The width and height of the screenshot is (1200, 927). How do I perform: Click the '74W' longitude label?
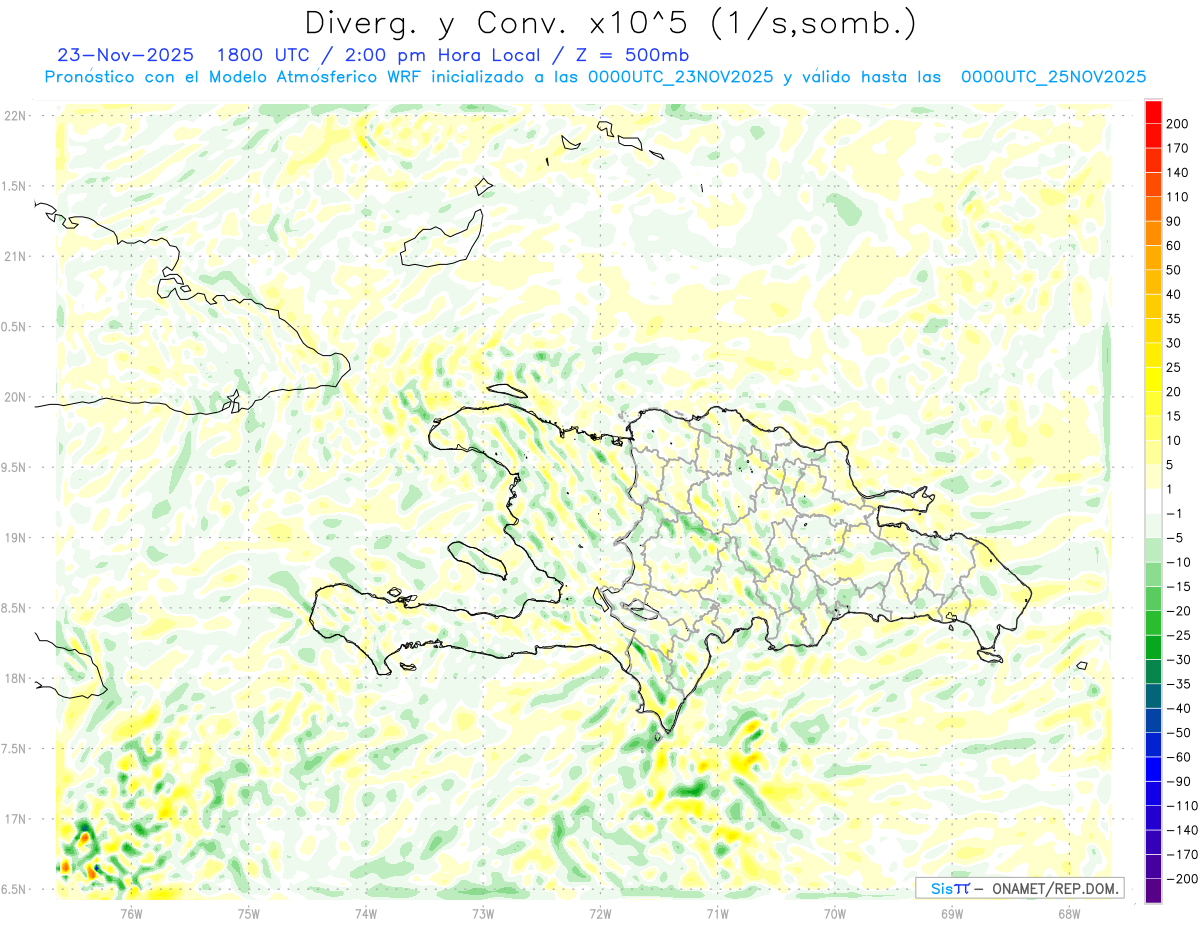365,913
